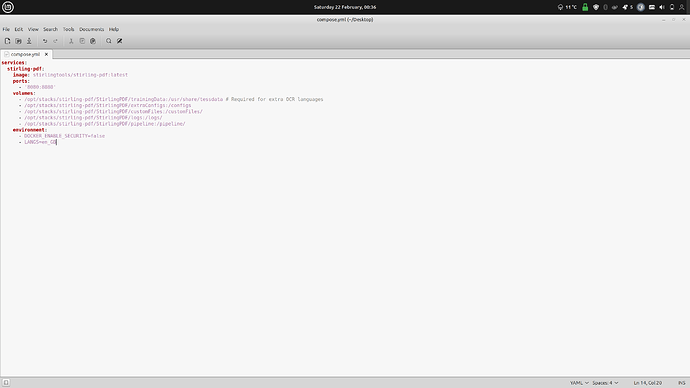Image resolution: width=690 pixels, height=388 pixels.
Task: Copy selection using toolbar icon
Action: click(82, 41)
